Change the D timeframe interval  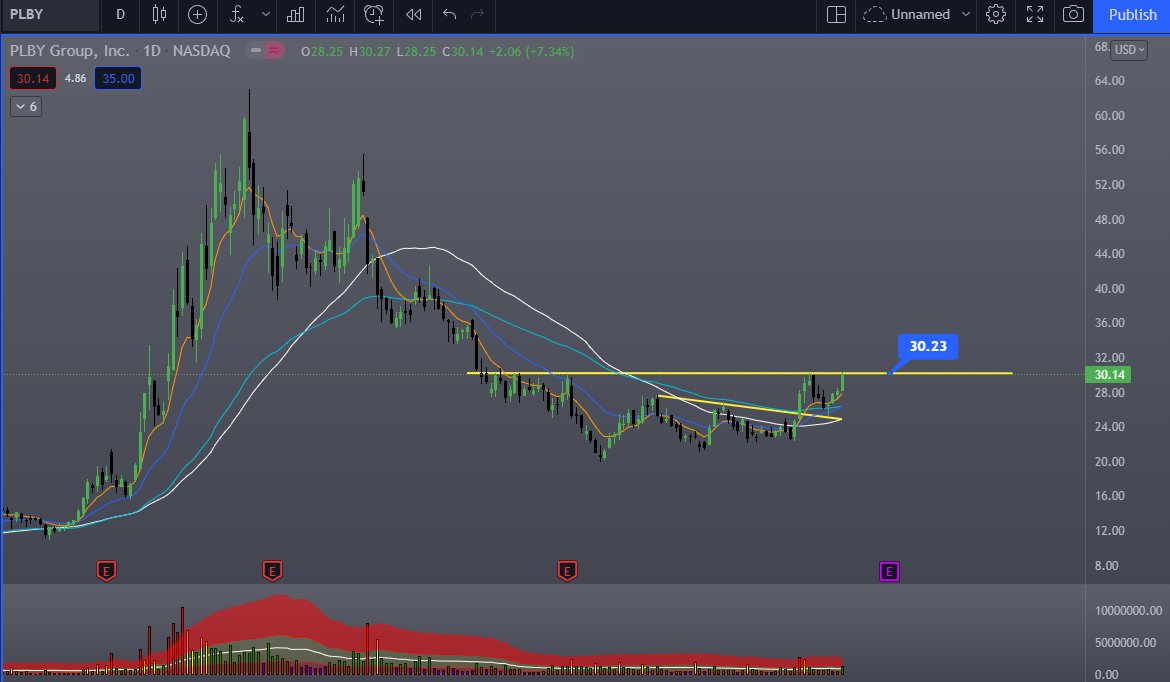point(120,15)
